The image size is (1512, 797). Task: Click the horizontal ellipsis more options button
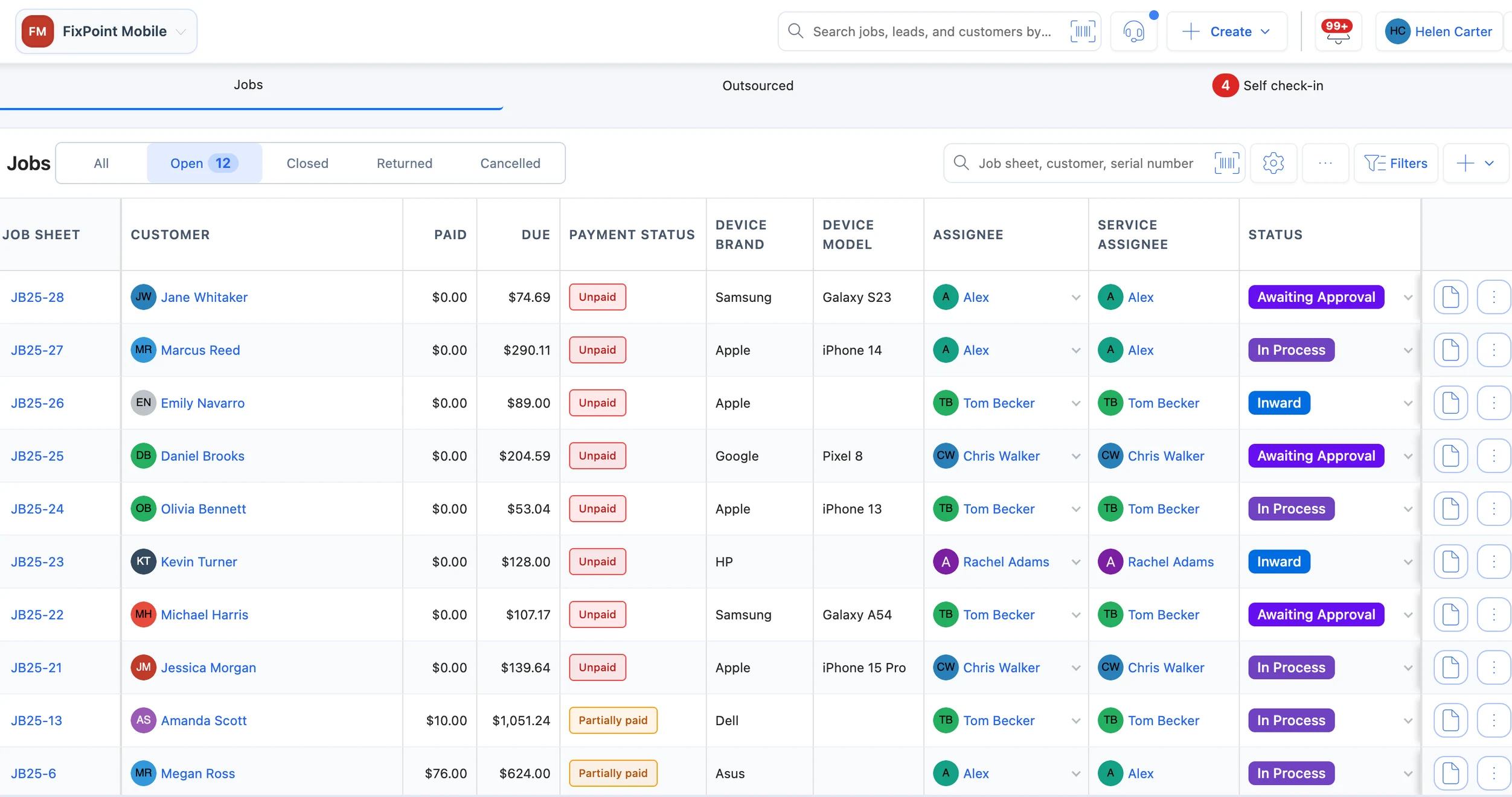pos(1325,163)
